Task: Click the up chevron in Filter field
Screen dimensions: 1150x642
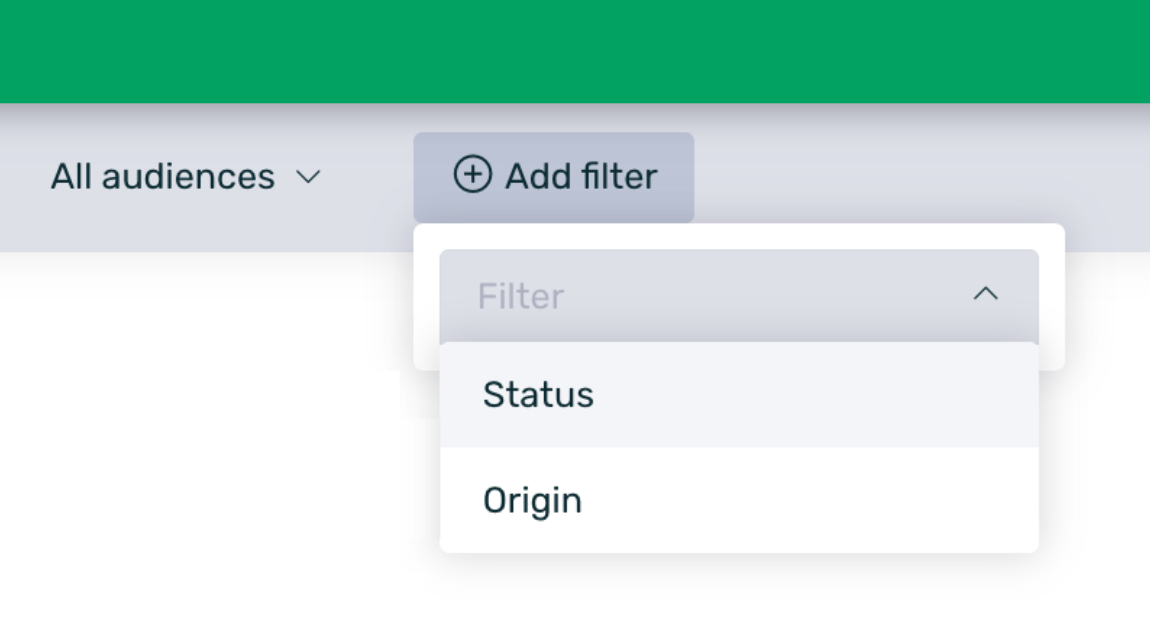Action: [986, 294]
